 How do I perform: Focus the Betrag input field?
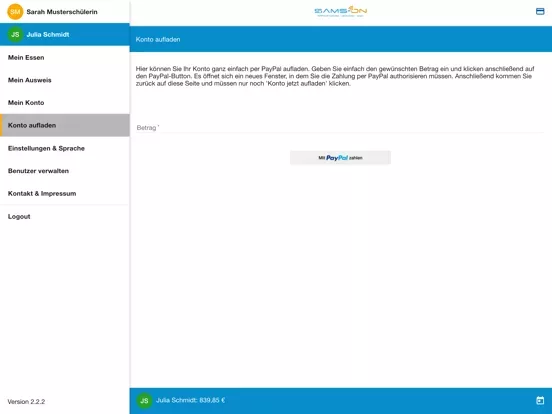pos(340,127)
